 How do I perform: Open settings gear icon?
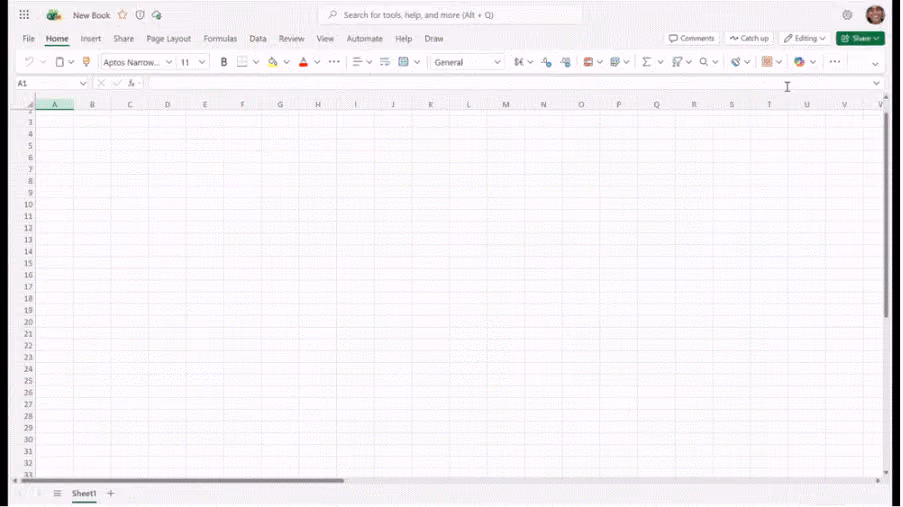pyautogui.click(x=847, y=15)
